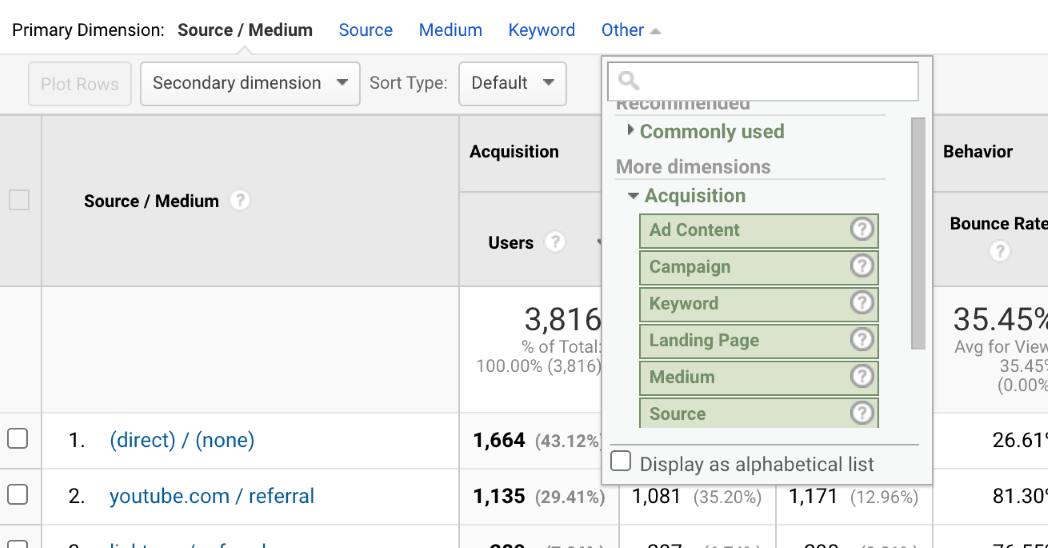Enable Display as alphabetical list checkbox

(621, 461)
